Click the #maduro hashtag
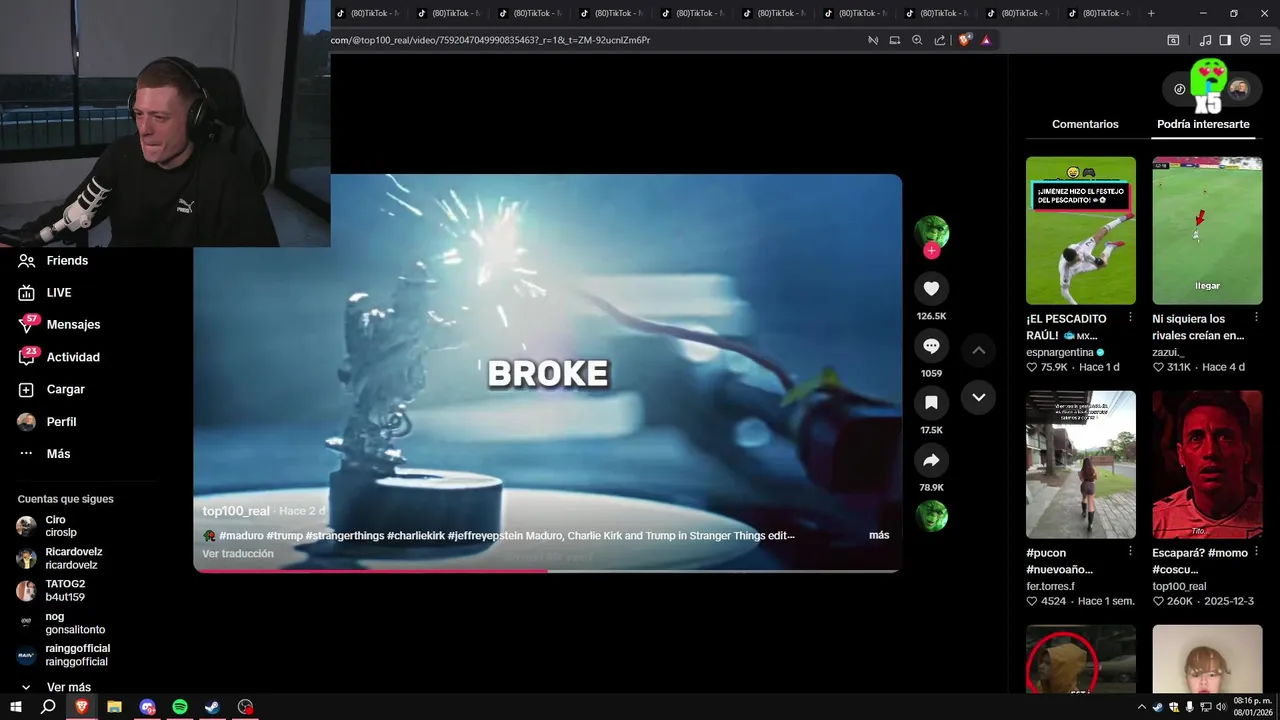 pos(241,535)
